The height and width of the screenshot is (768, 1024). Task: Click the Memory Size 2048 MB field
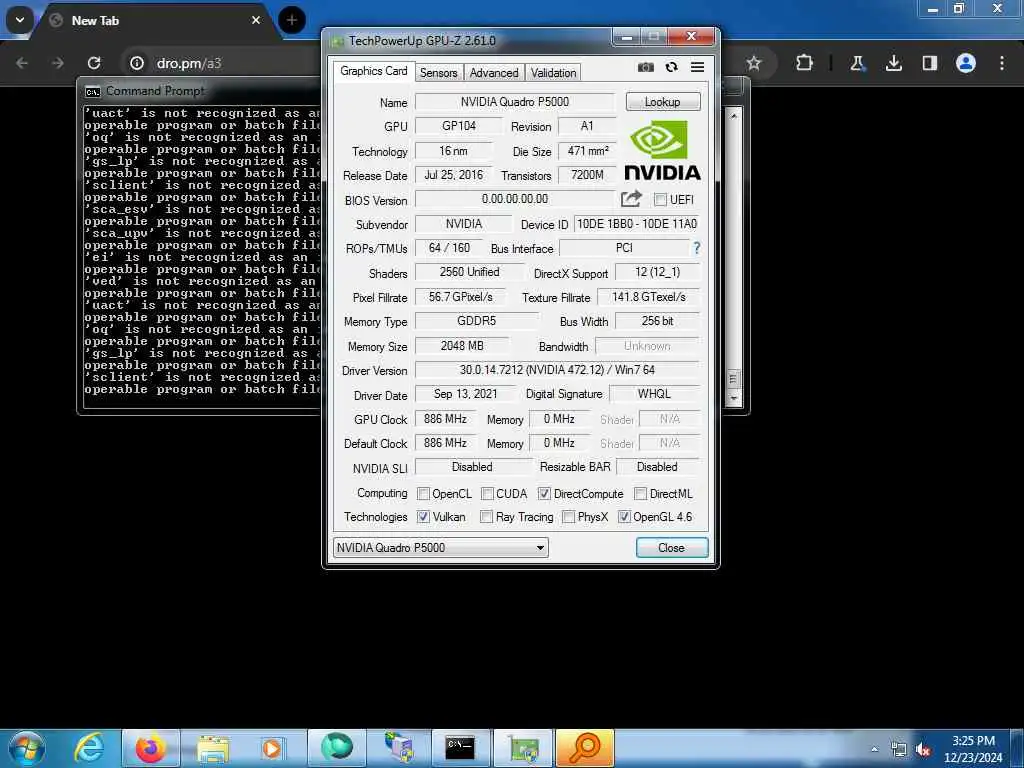click(462, 345)
